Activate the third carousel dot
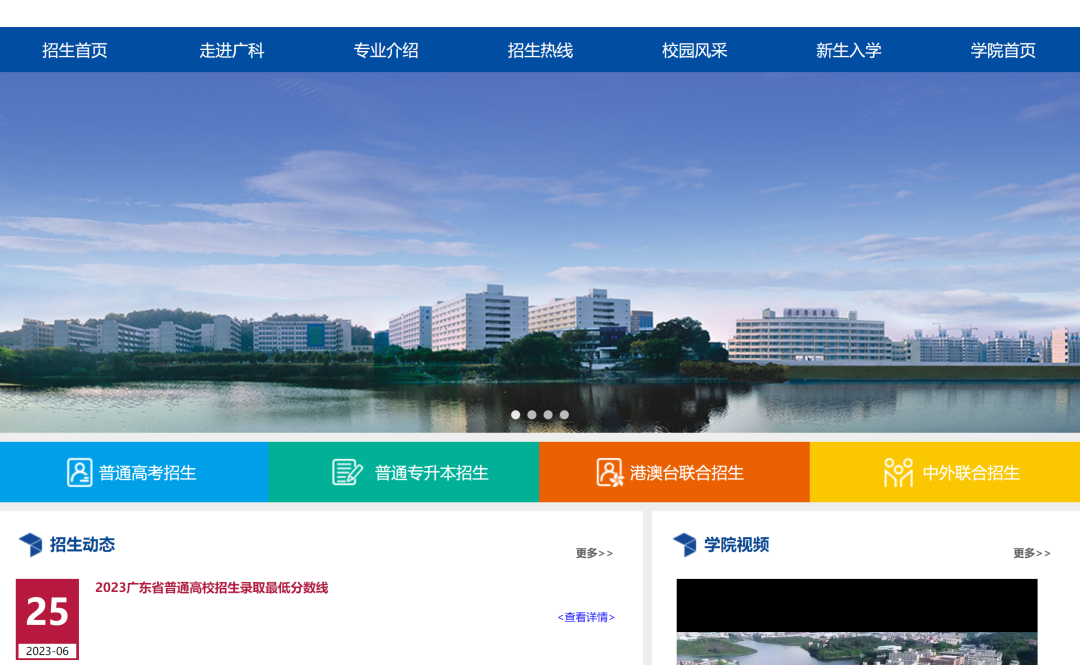 (547, 414)
